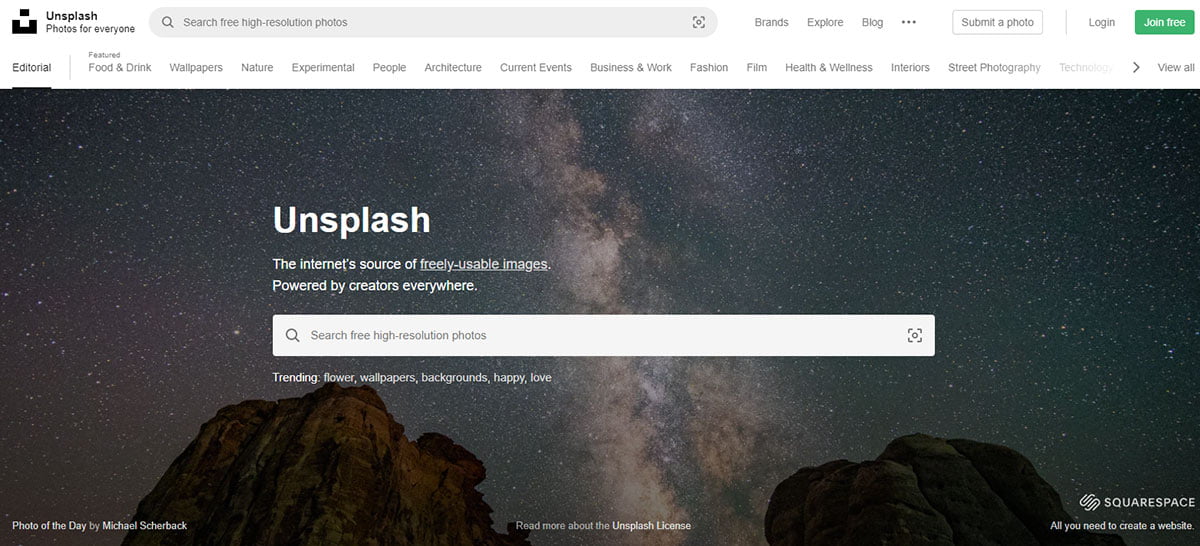Open the Technology topic
Image resolution: width=1200 pixels, height=546 pixels.
pos(1086,68)
